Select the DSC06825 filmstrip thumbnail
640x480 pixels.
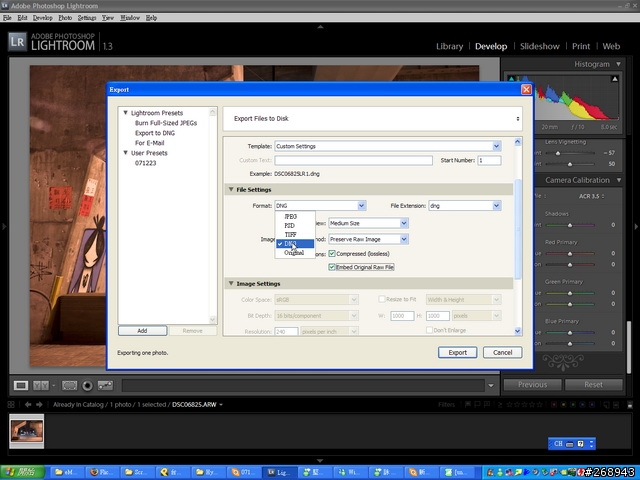[x=27, y=431]
